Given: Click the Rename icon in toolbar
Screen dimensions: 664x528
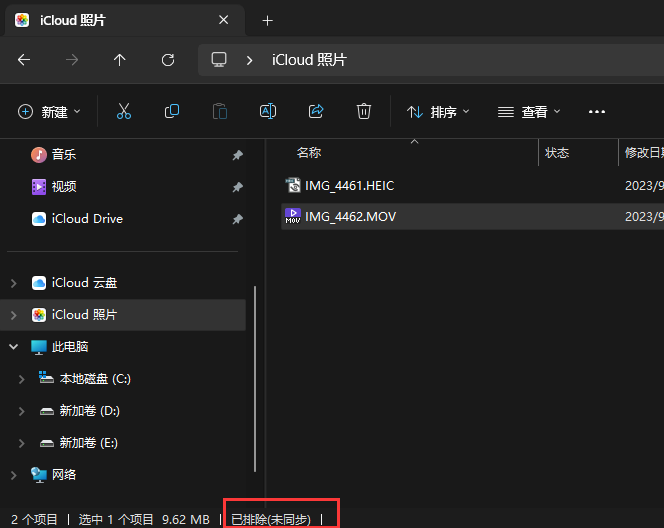Looking at the screenshot, I should tap(268, 112).
